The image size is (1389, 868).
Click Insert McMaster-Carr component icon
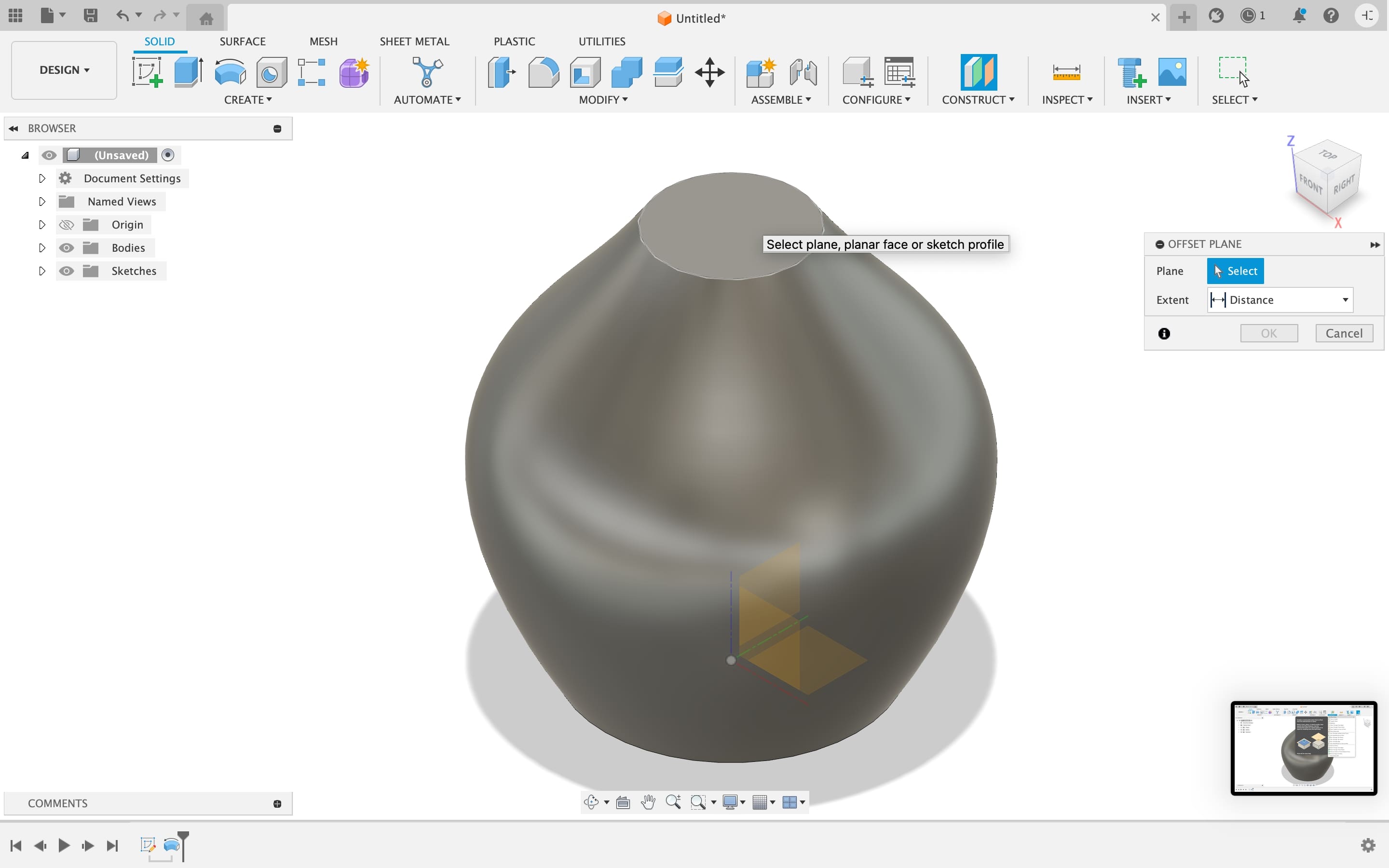coord(1131,72)
